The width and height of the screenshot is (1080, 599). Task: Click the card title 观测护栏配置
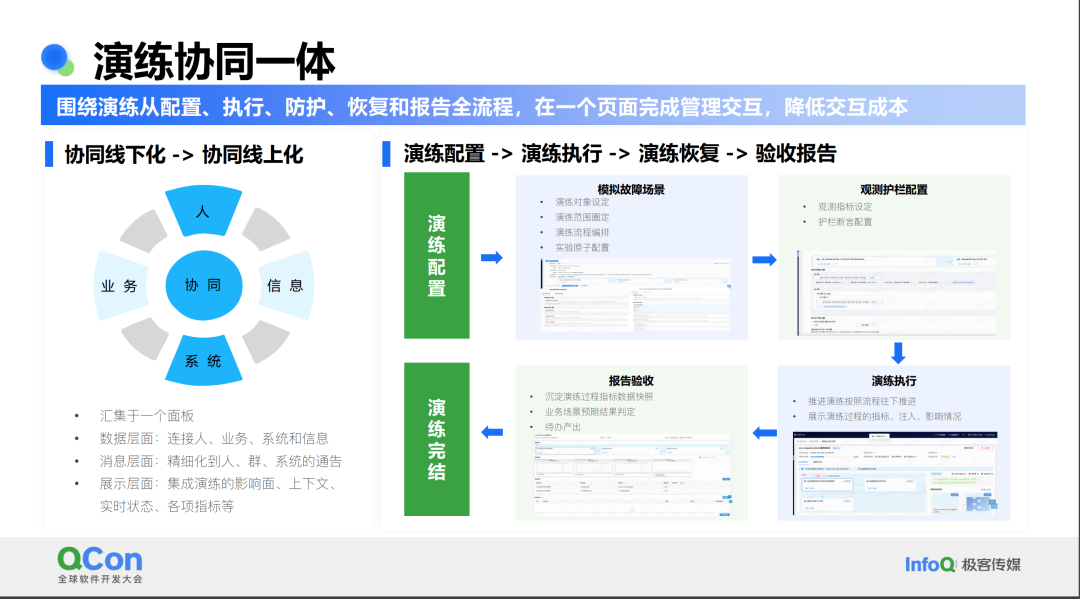click(x=893, y=189)
